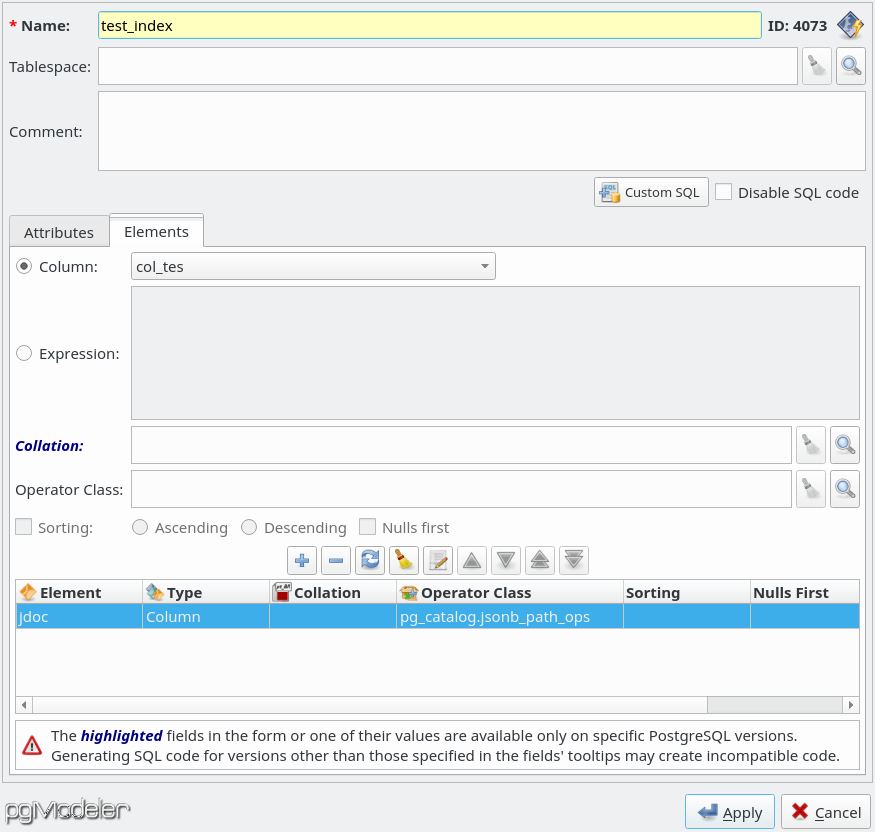Select the jdoc element cell
The width and height of the screenshot is (875, 832).
pos(79,617)
